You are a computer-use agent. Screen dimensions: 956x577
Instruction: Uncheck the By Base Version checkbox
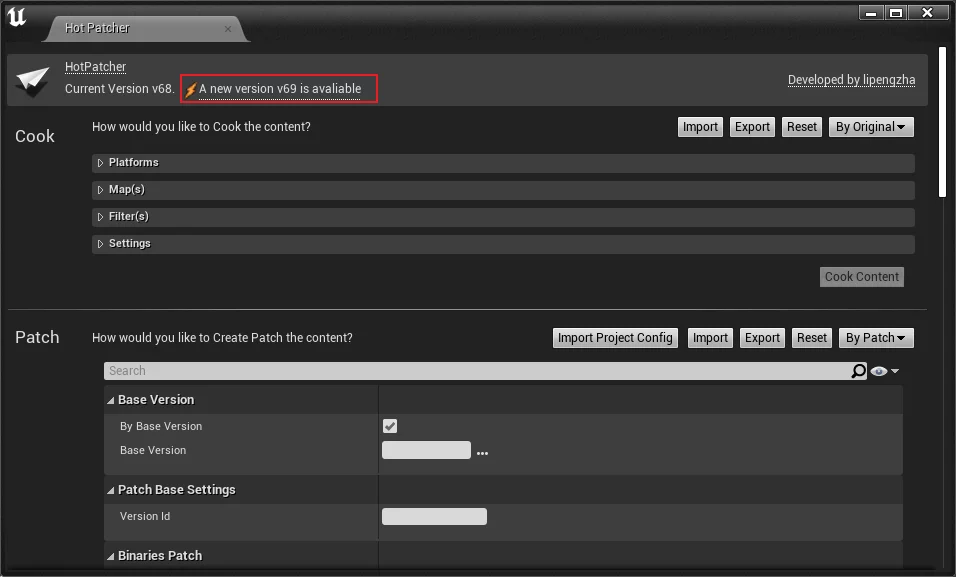(x=390, y=426)
